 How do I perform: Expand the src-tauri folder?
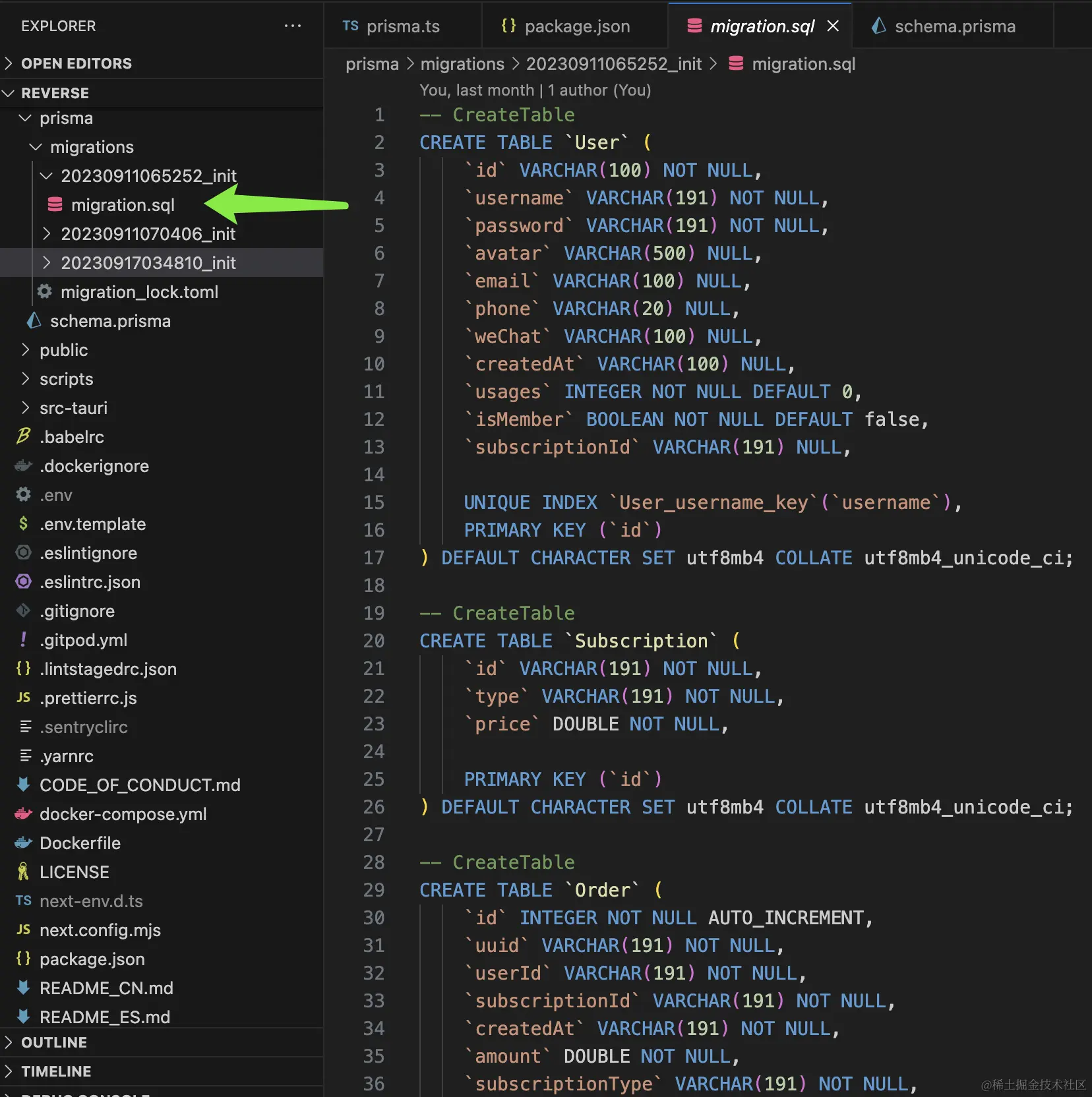click(25, 408)
